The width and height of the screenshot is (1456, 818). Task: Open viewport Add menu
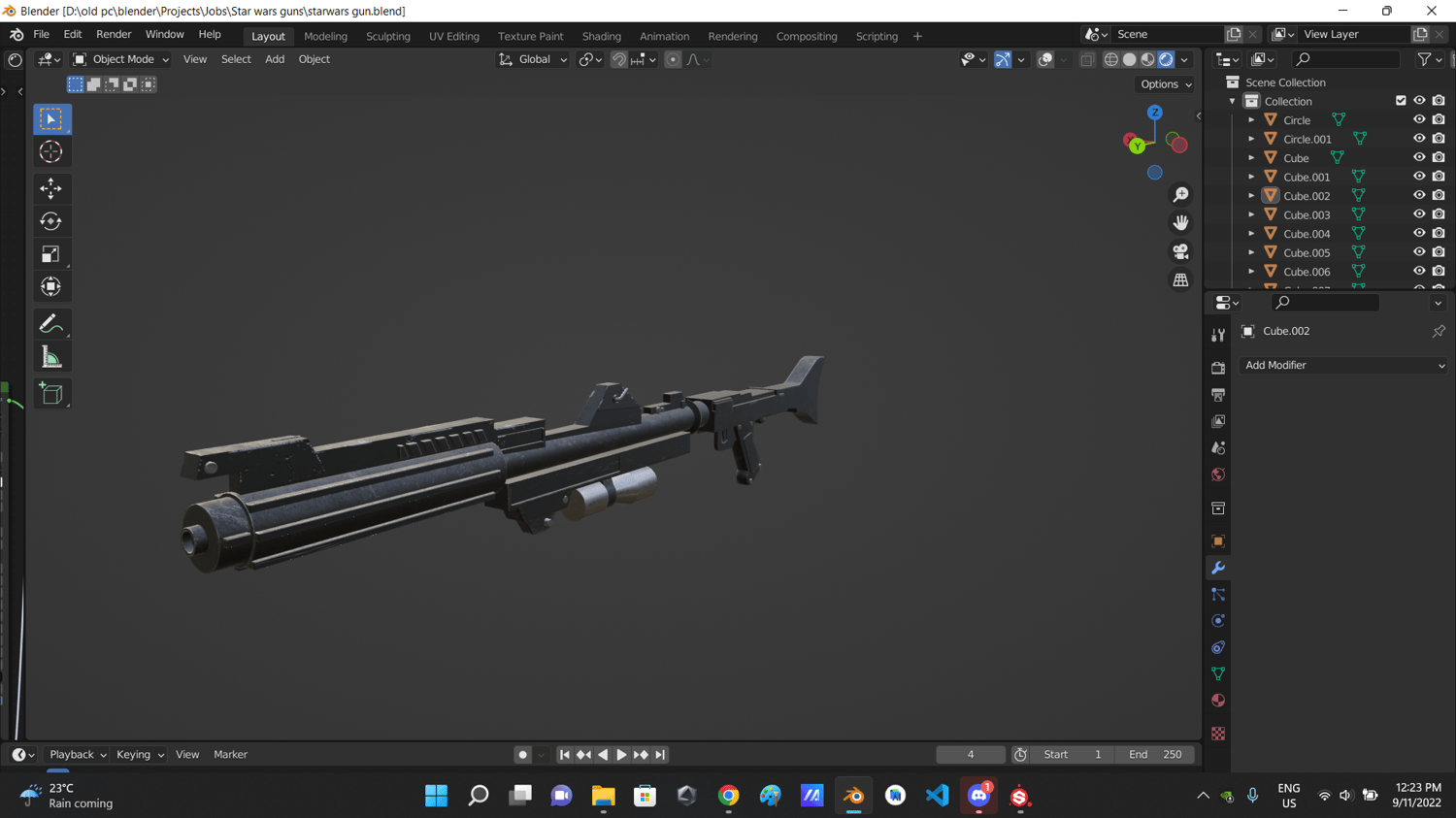click(275, 59)
